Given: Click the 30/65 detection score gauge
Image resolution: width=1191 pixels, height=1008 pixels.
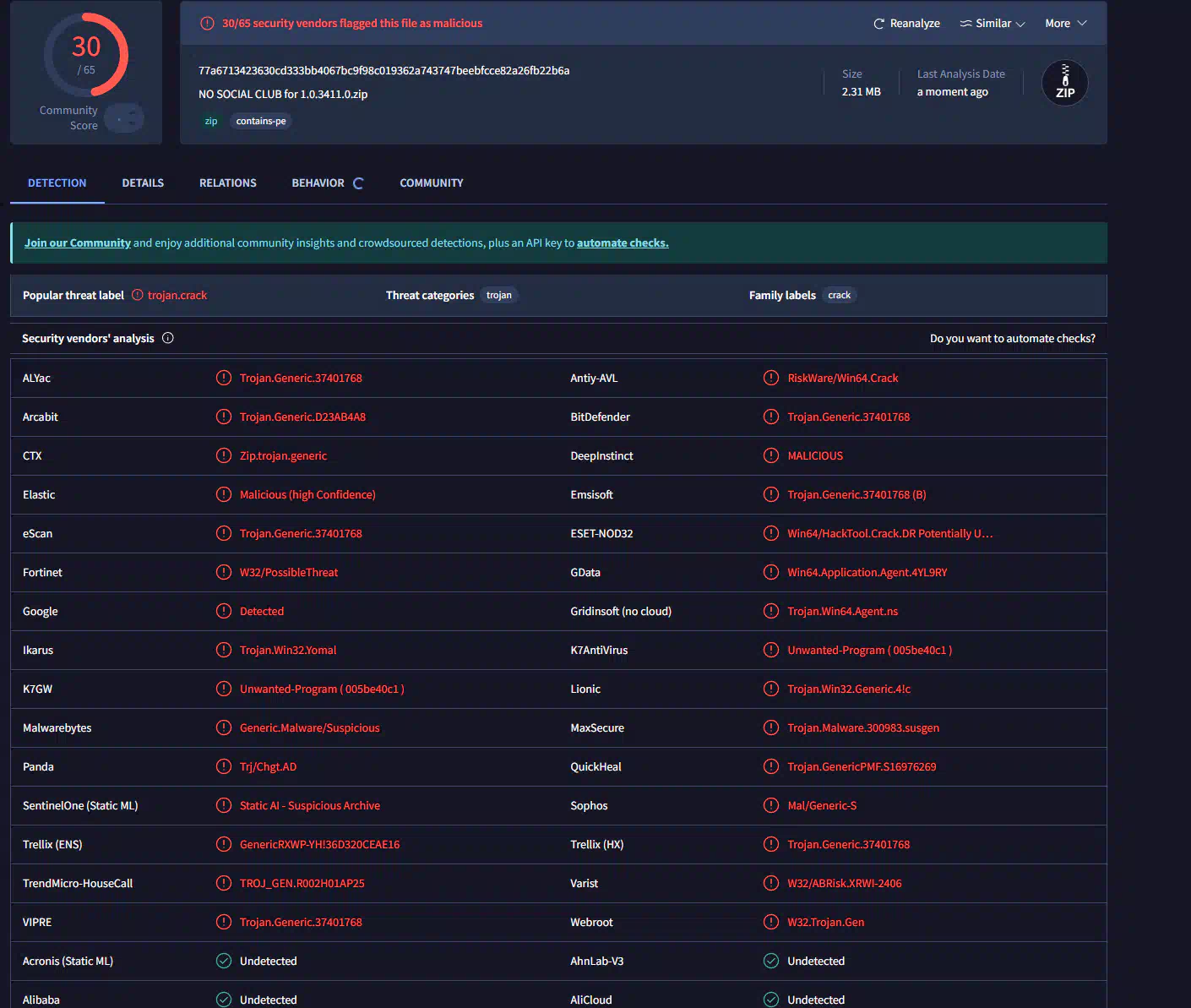Looking at the screenshot, I should click(x=86, y=55).
